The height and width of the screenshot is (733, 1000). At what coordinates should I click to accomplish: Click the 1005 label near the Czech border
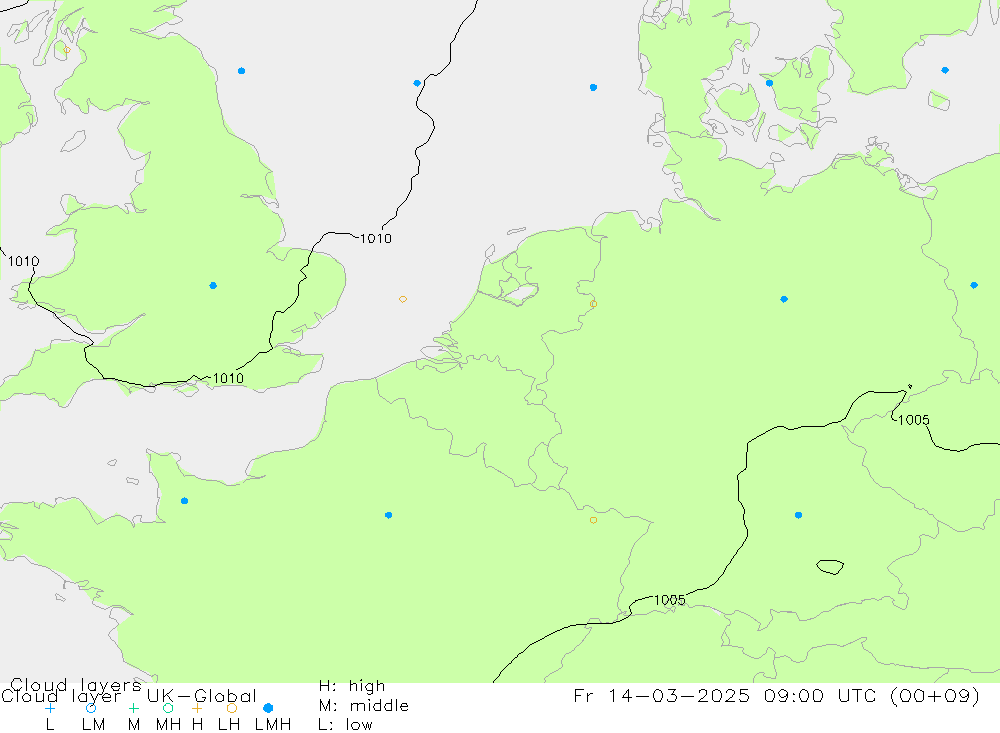click(913, 420)
